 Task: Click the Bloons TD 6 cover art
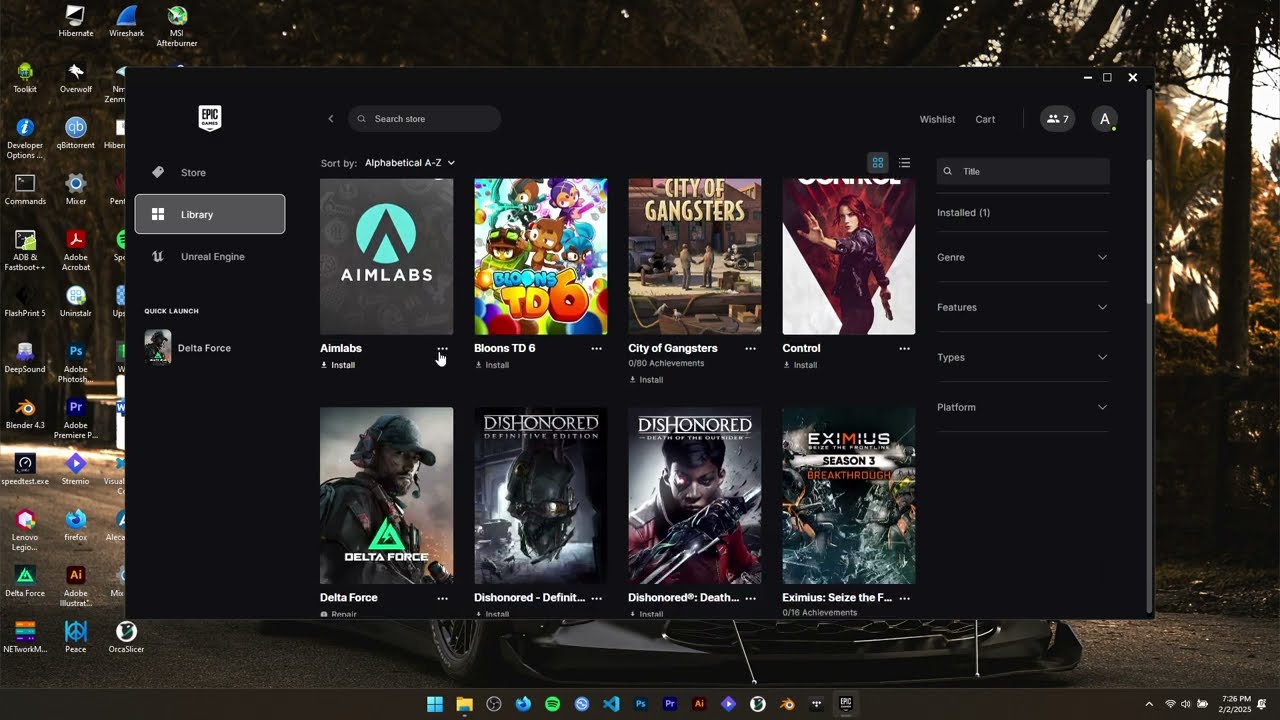(x=540, y=256)
